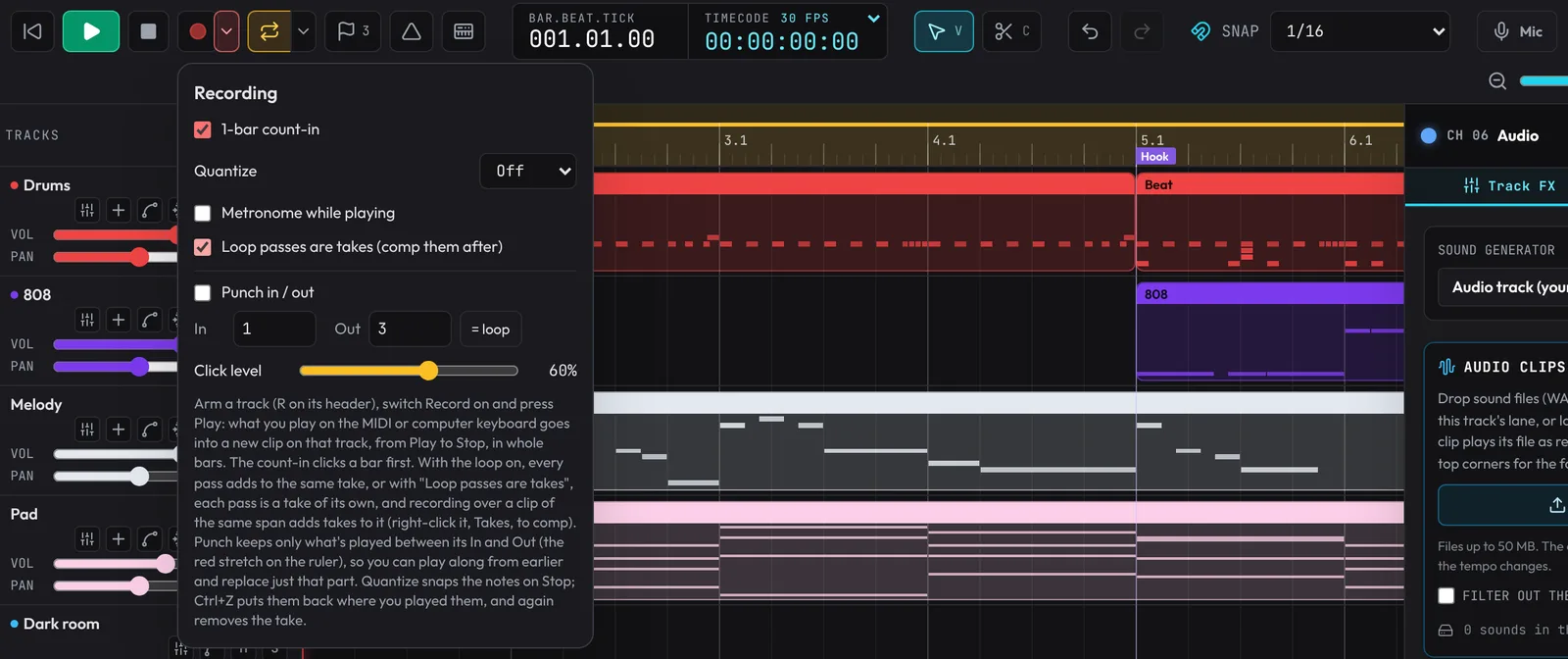Click the blue CH 06 color dot

tap(1429, 135)
